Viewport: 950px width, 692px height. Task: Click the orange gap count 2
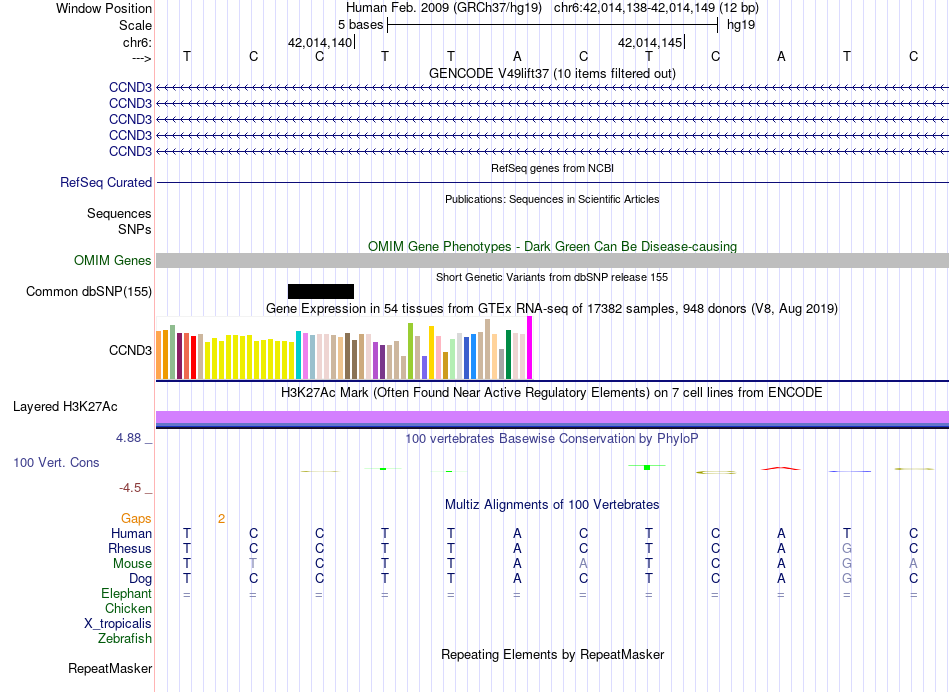click(x=222, y=519)
